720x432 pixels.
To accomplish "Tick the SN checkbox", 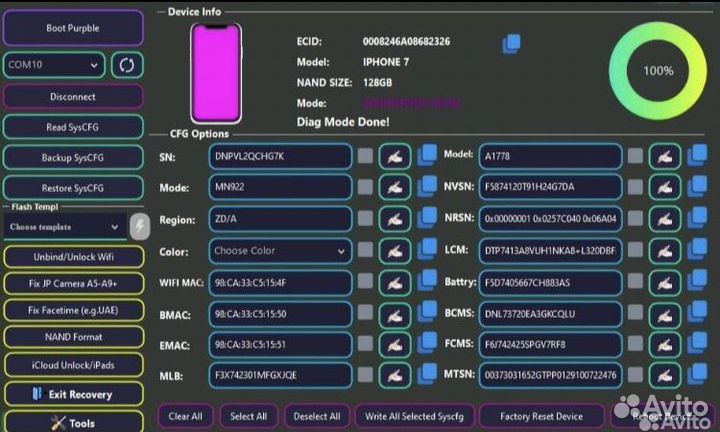I will tap(366, 157).
